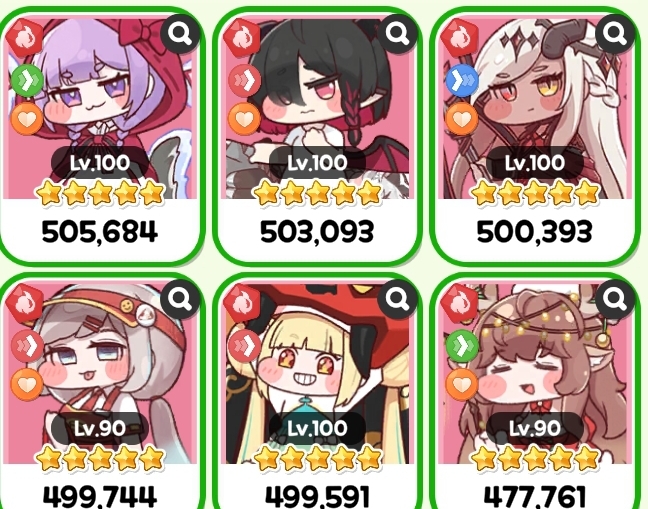Open magnifier on the 505,684 power card

[180, 33]
